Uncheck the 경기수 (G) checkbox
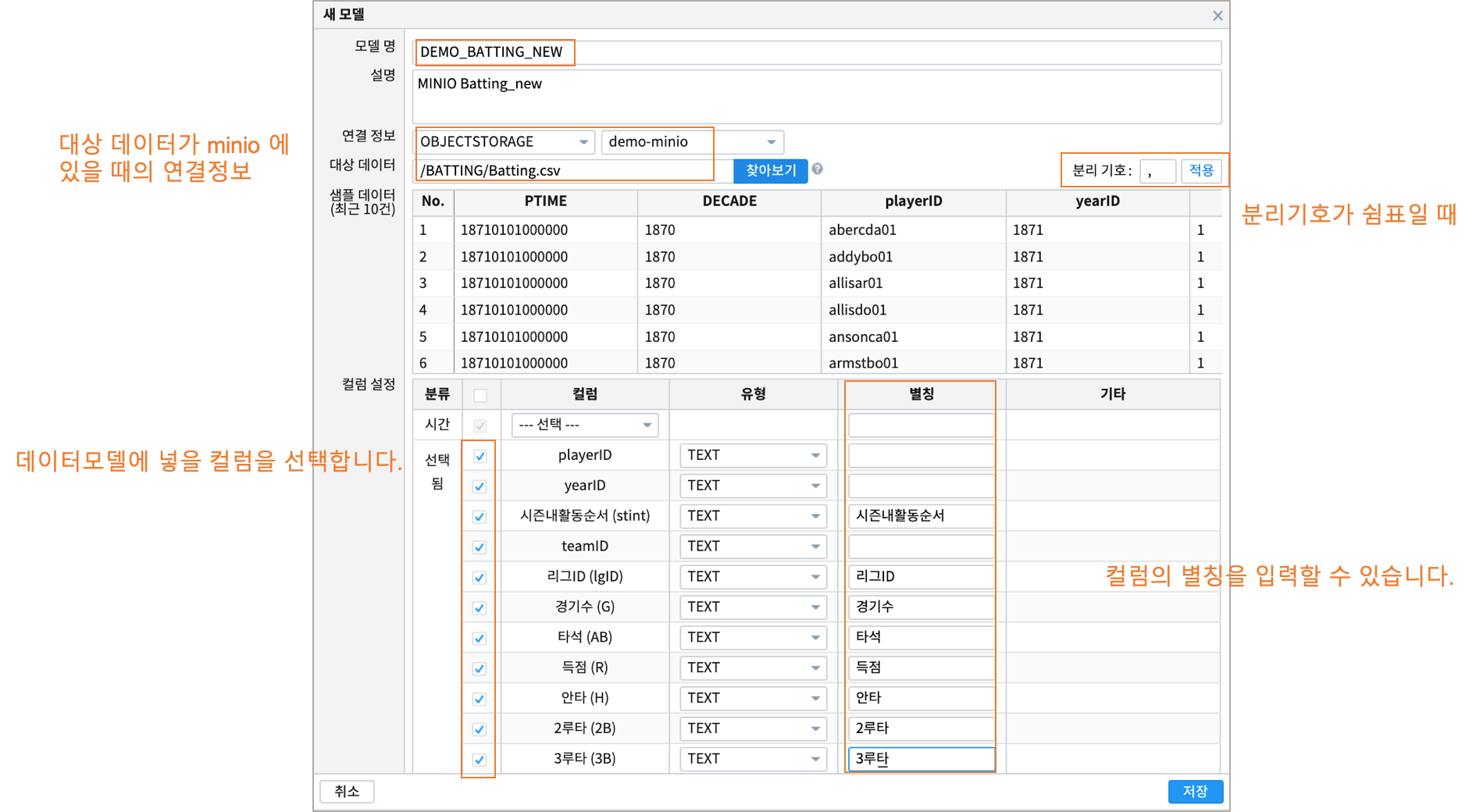 tap(480, 608)
